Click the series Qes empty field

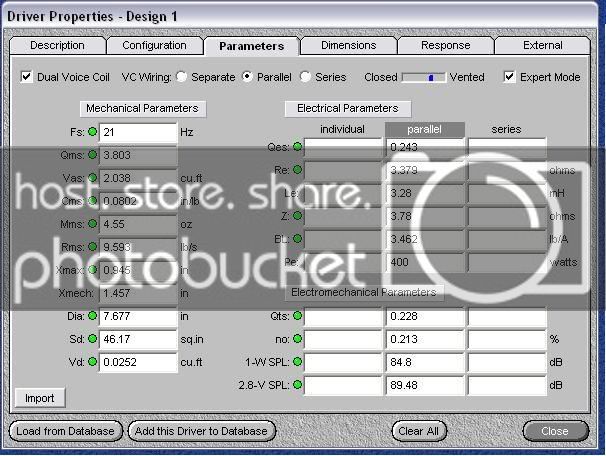(x=507, y=147)
